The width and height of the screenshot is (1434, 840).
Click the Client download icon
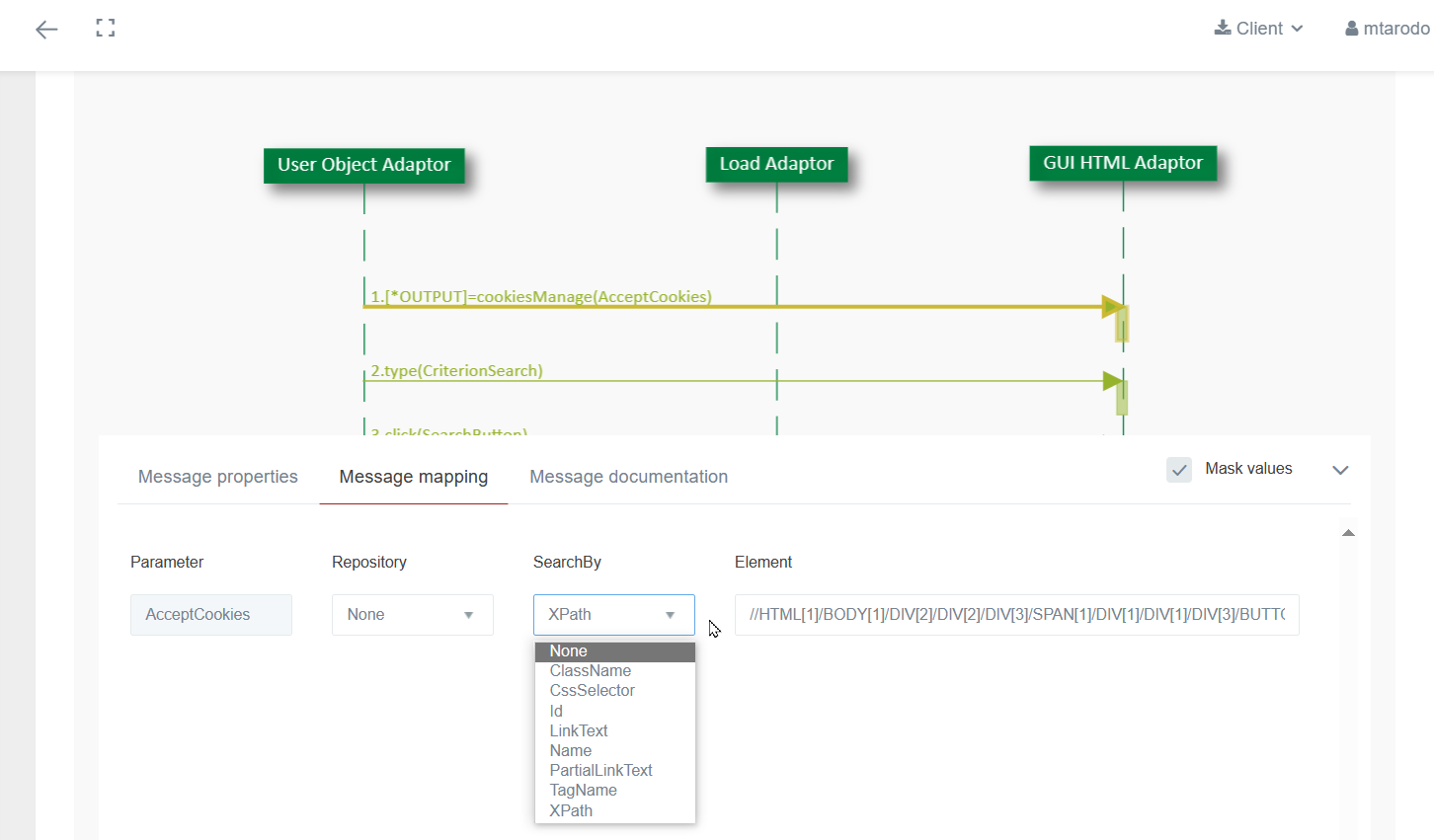[x=1223, y=28]
